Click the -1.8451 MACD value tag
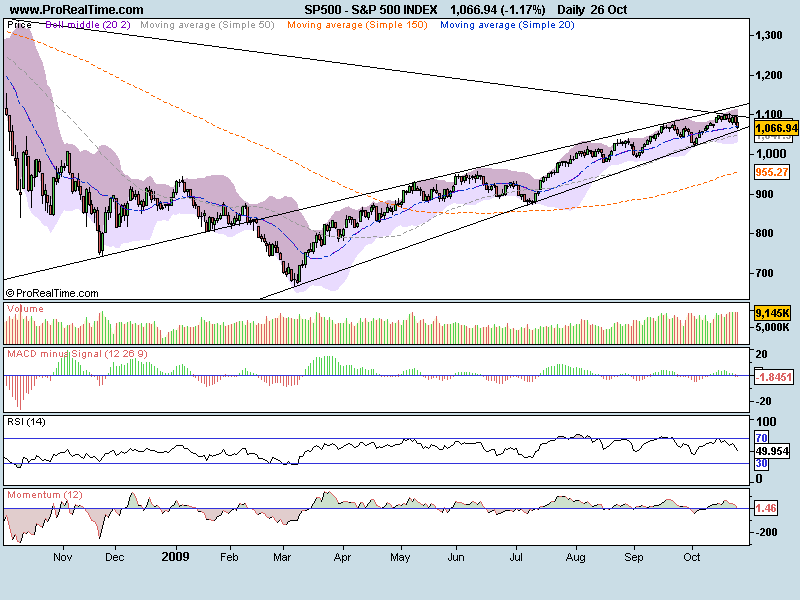This screenshot has height=600, width=800. (x=773, y=377)
